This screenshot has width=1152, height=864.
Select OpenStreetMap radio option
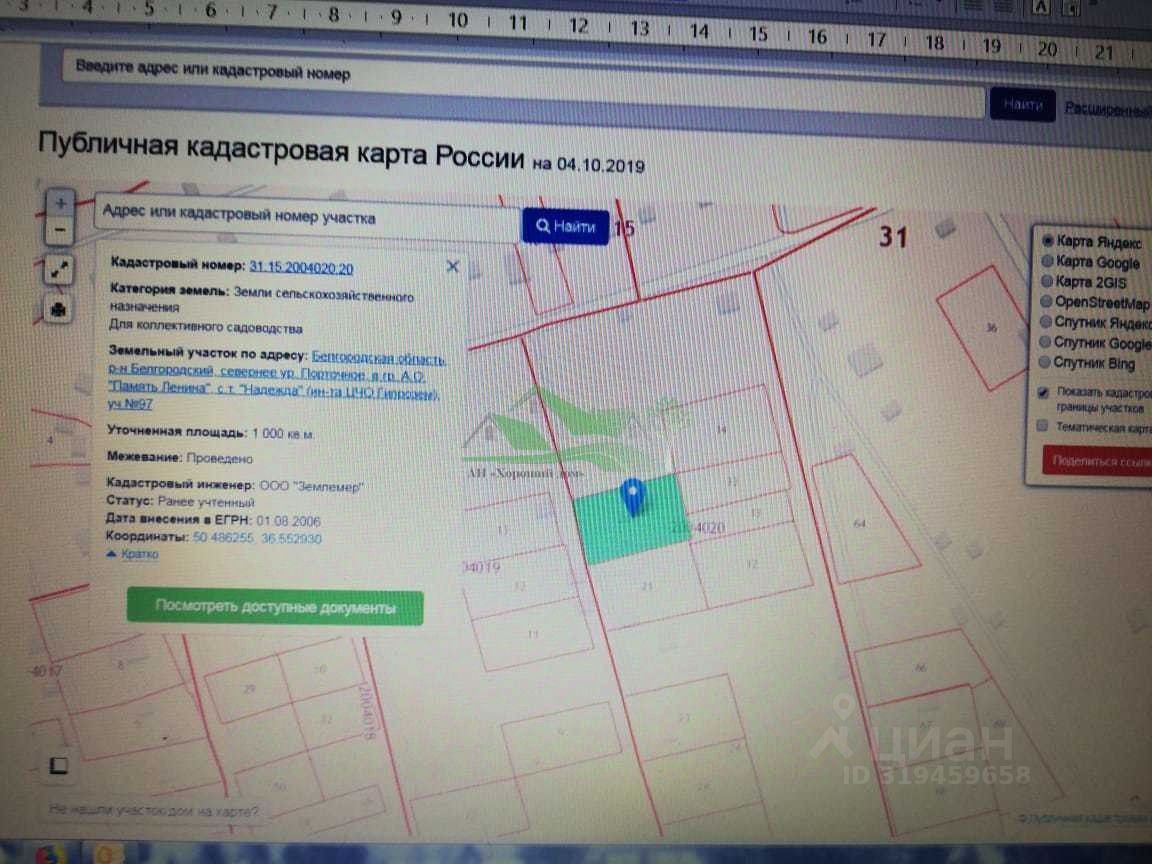pos(1046,301)
